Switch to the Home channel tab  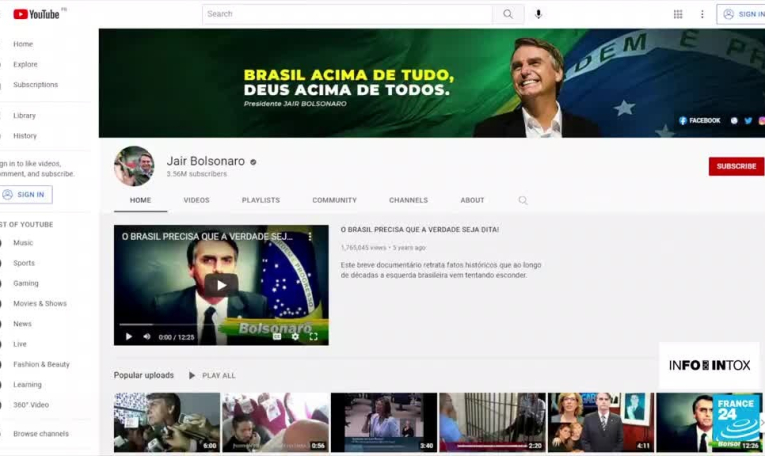point(141,200)
